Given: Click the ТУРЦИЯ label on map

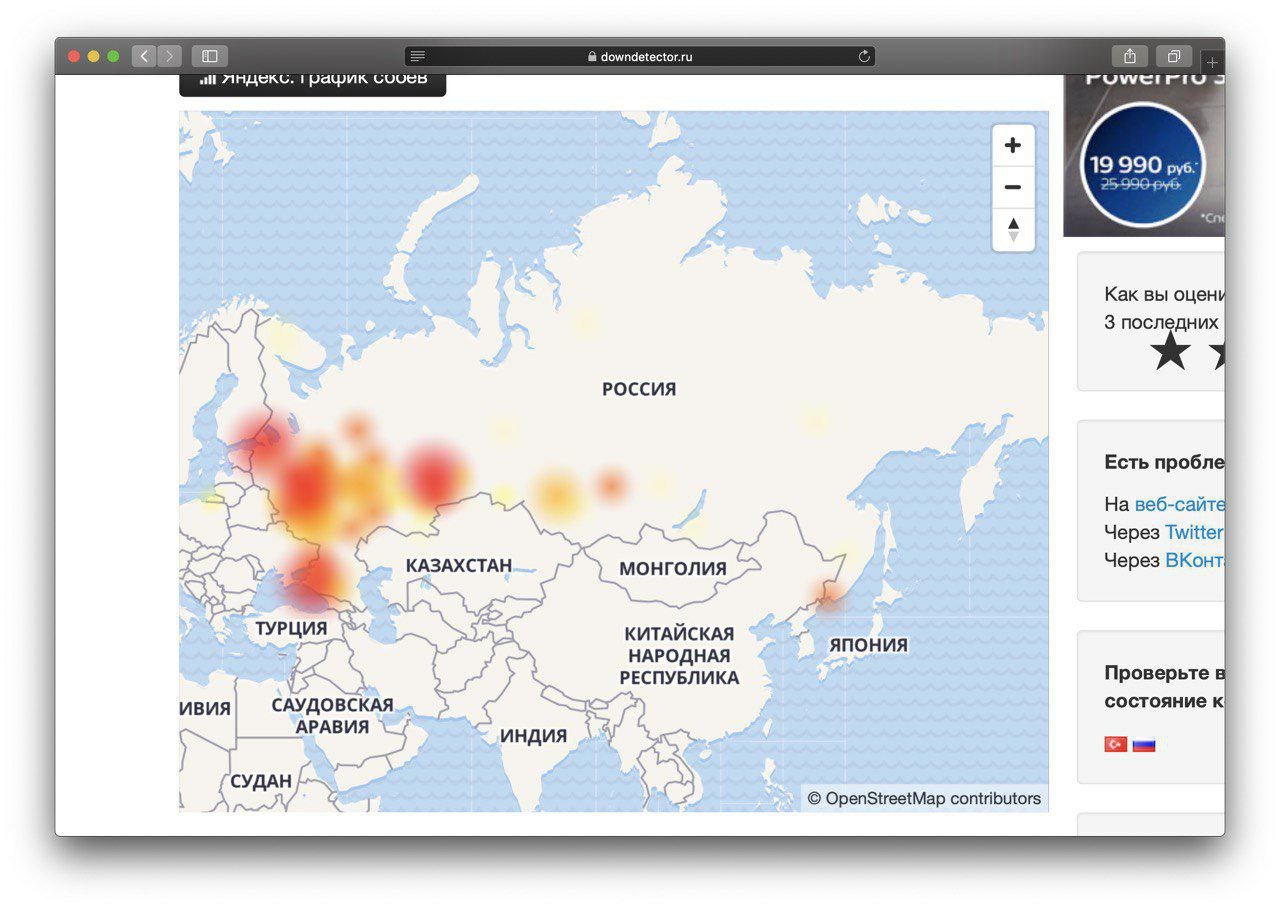Looking at the screenshot, I should 291,628.
